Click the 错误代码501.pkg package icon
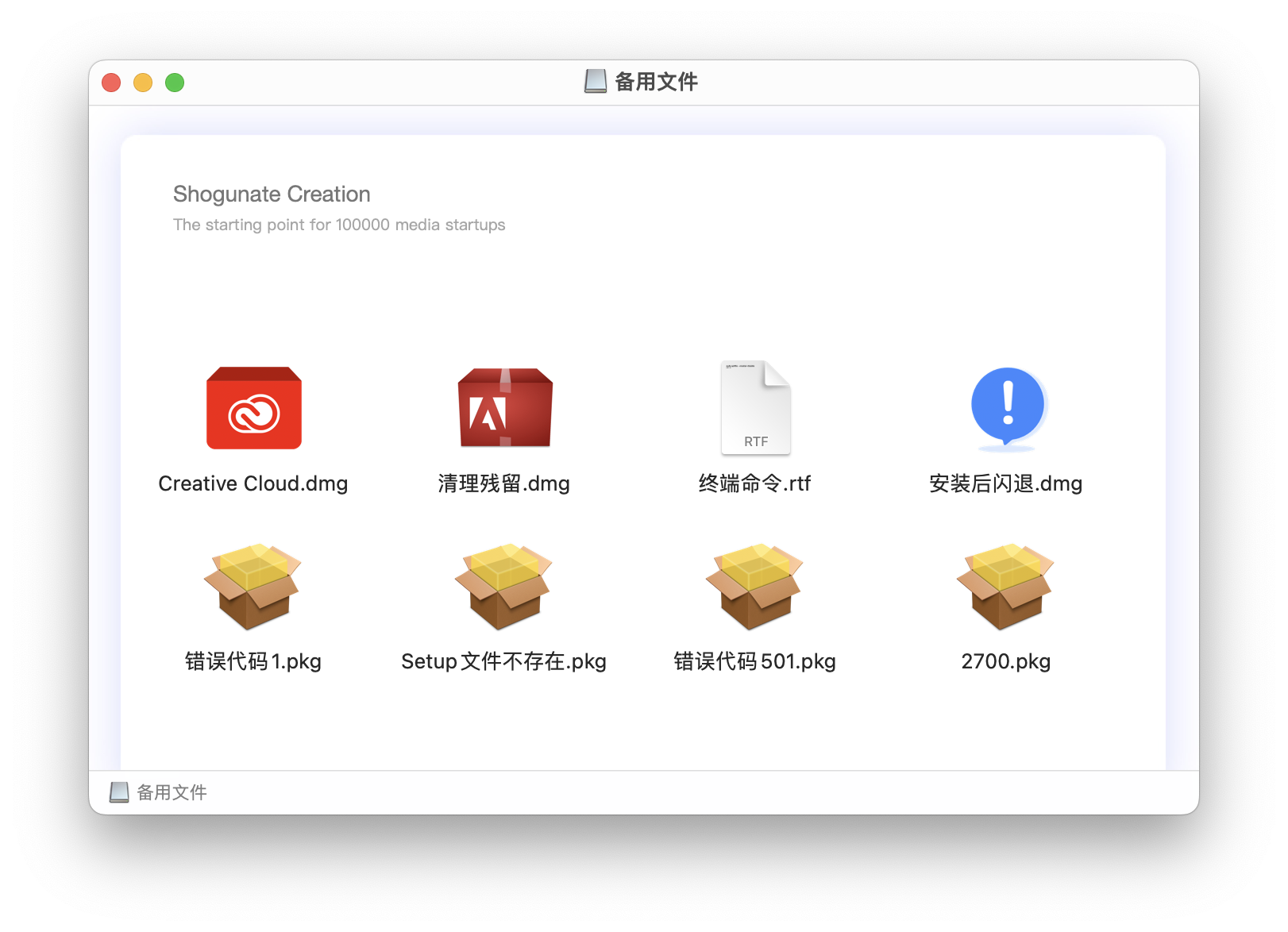The width and height of the screenshot is (1288, 932). tap(754, 587)
